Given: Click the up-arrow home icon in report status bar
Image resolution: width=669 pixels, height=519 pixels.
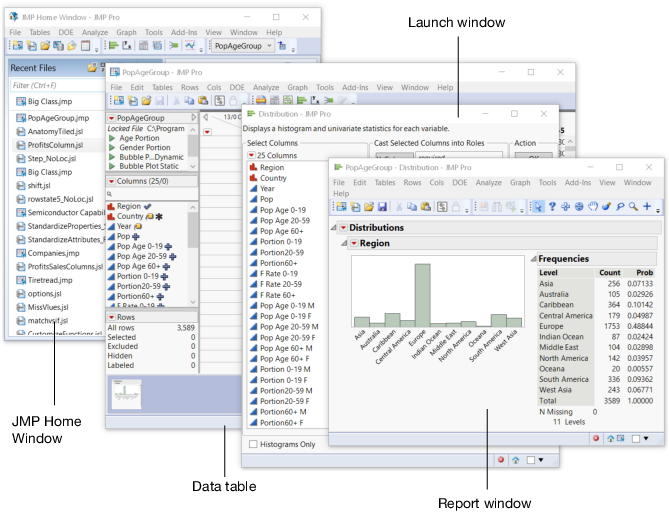Looking at the screenshot, I should [611, 438].
